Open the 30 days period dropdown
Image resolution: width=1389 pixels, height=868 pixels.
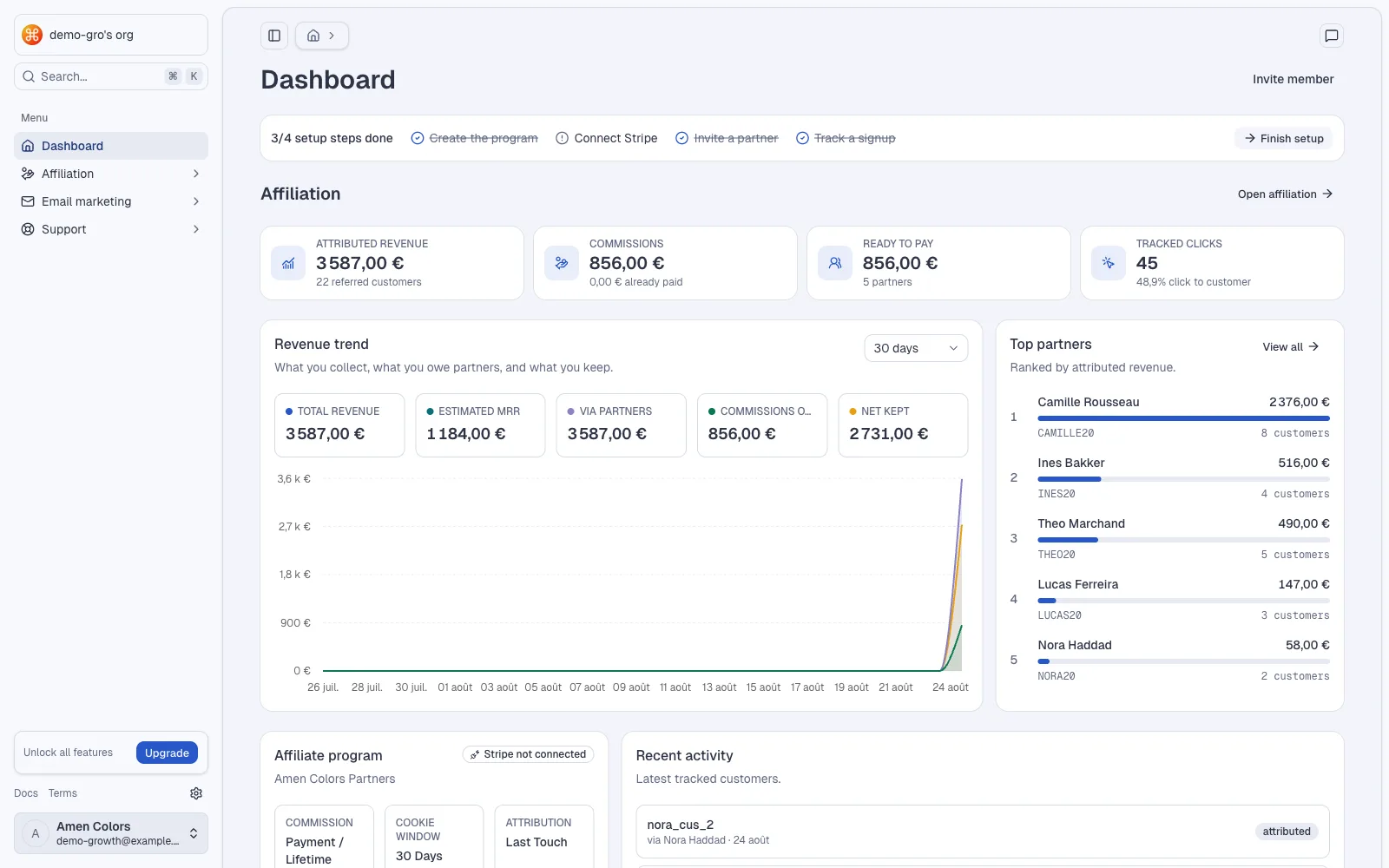click(916, 348)
